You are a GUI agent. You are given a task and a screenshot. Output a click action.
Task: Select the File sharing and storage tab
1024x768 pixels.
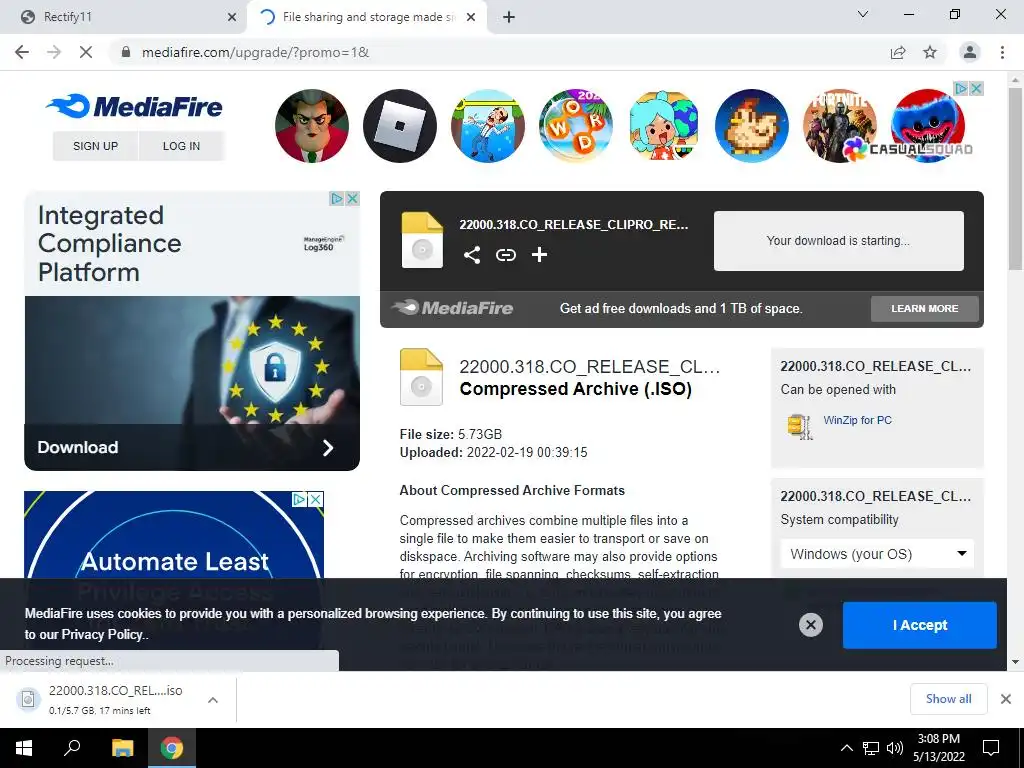[x=367, y=17]
